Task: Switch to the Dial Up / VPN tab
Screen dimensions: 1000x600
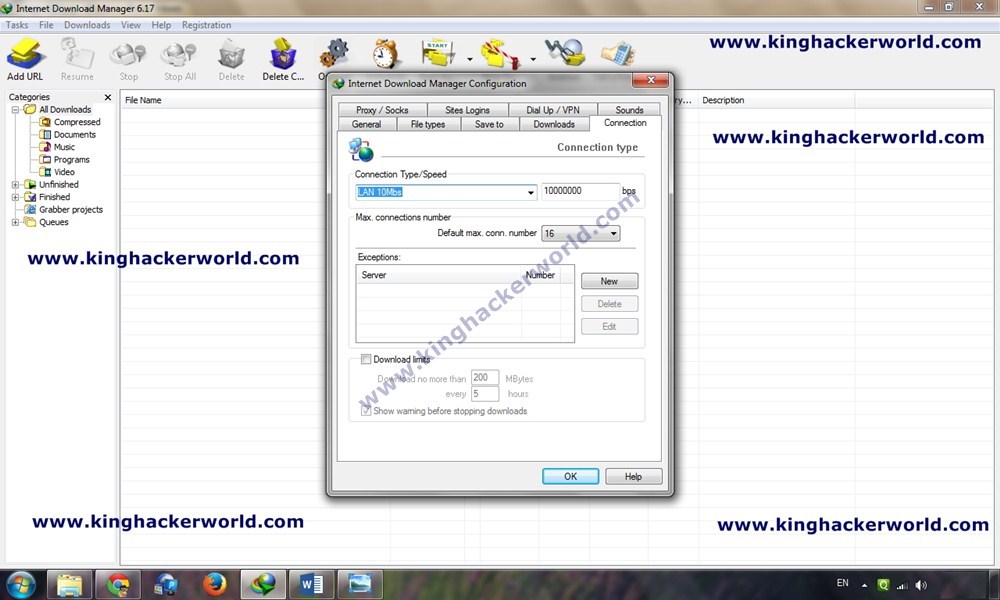Action: pyautogui.click(x=553, y=110)
